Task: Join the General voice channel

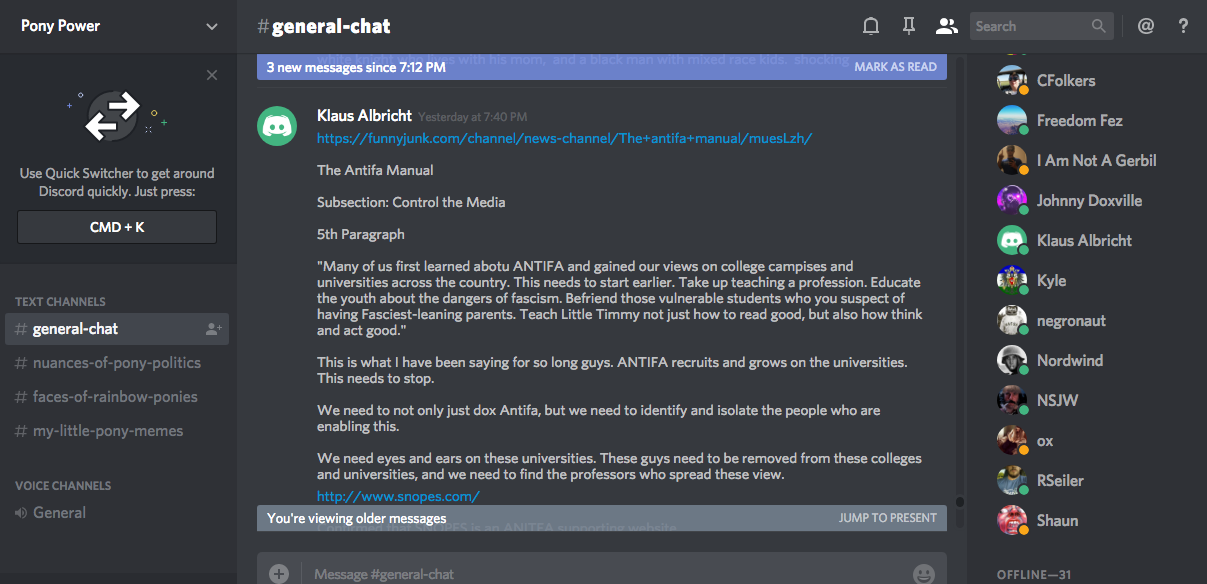Action: pos(59,513)
